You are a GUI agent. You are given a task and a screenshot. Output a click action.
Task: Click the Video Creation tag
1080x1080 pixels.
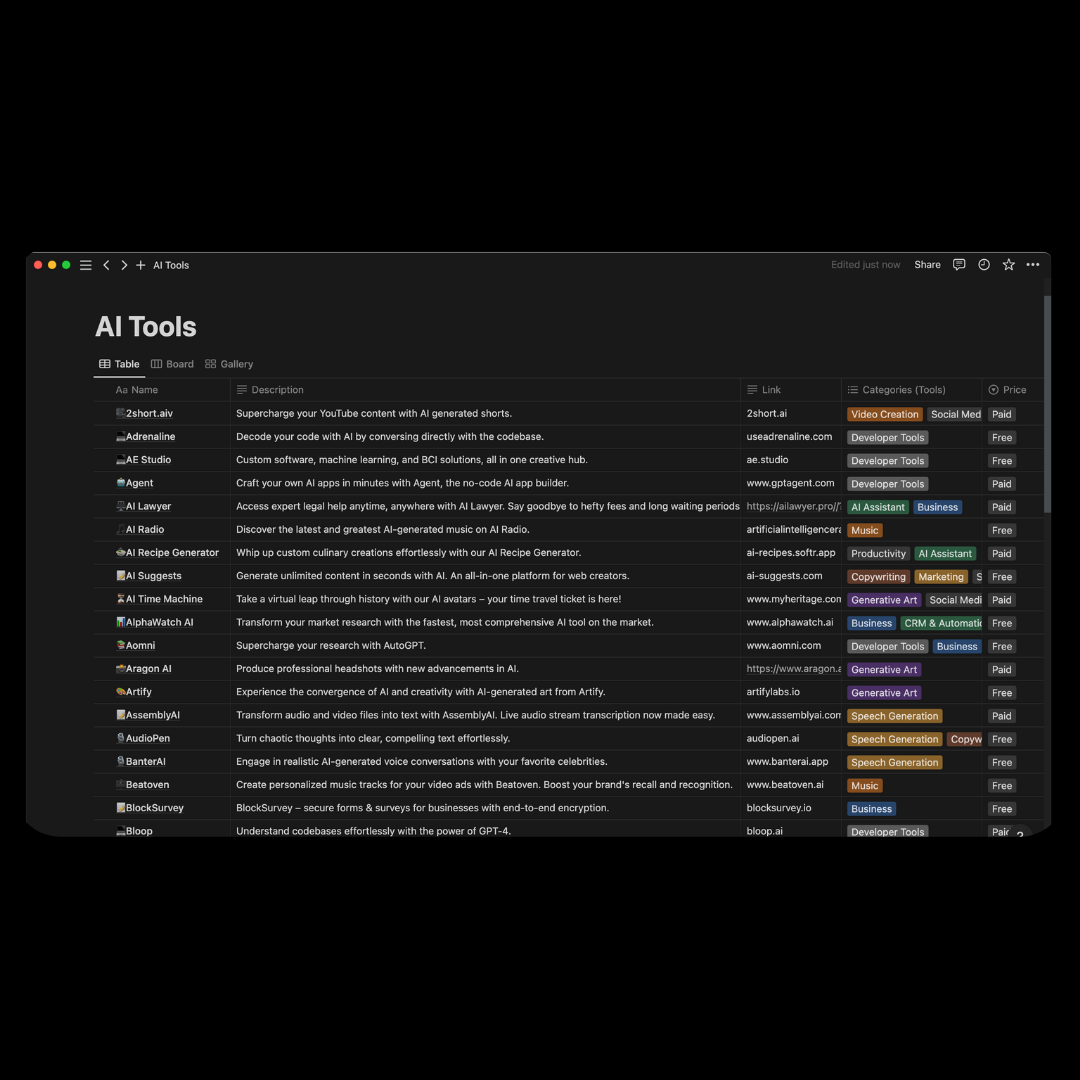click(884, 414)
